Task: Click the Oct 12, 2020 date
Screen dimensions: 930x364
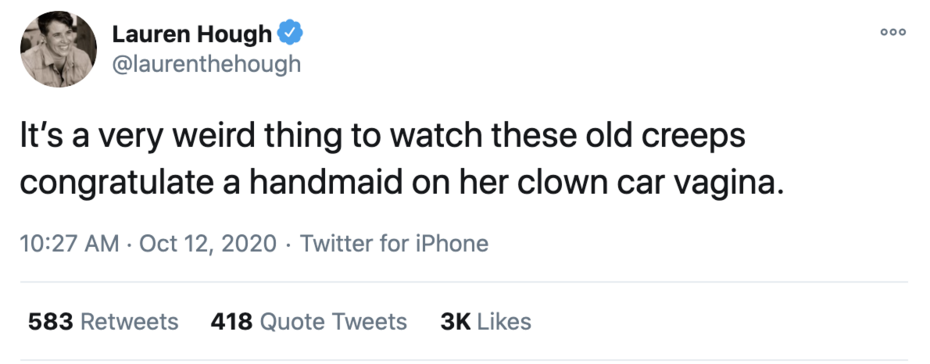Action: point(208,244)
